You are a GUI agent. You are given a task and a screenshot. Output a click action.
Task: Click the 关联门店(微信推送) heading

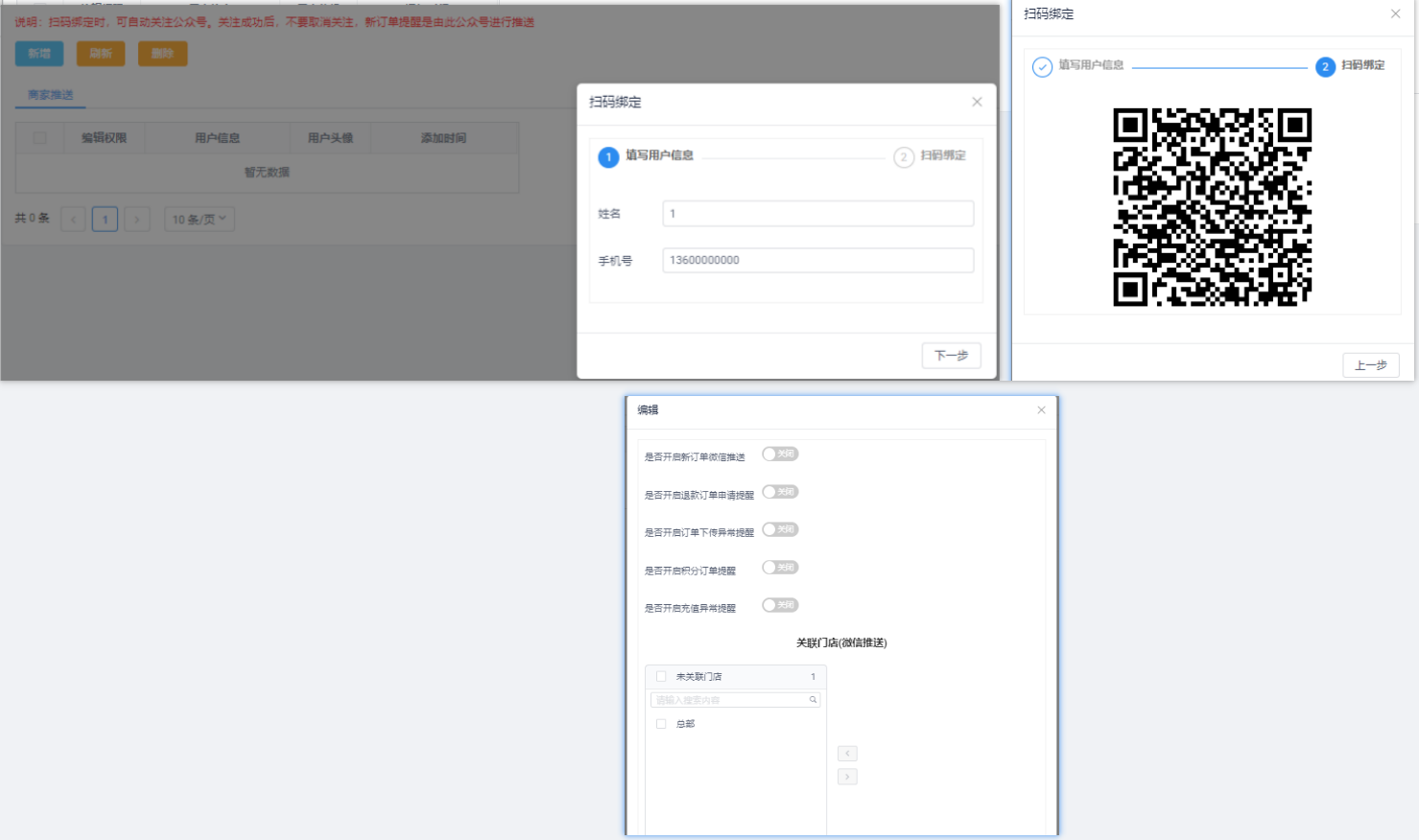[x=841, y=642]
